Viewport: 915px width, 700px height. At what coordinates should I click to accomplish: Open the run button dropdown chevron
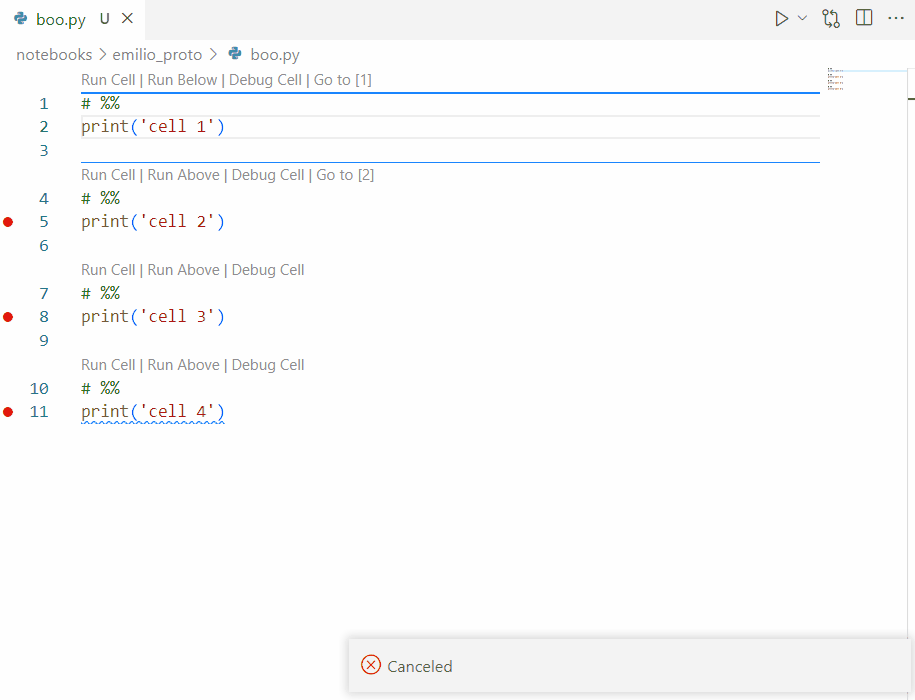point(802,18)
